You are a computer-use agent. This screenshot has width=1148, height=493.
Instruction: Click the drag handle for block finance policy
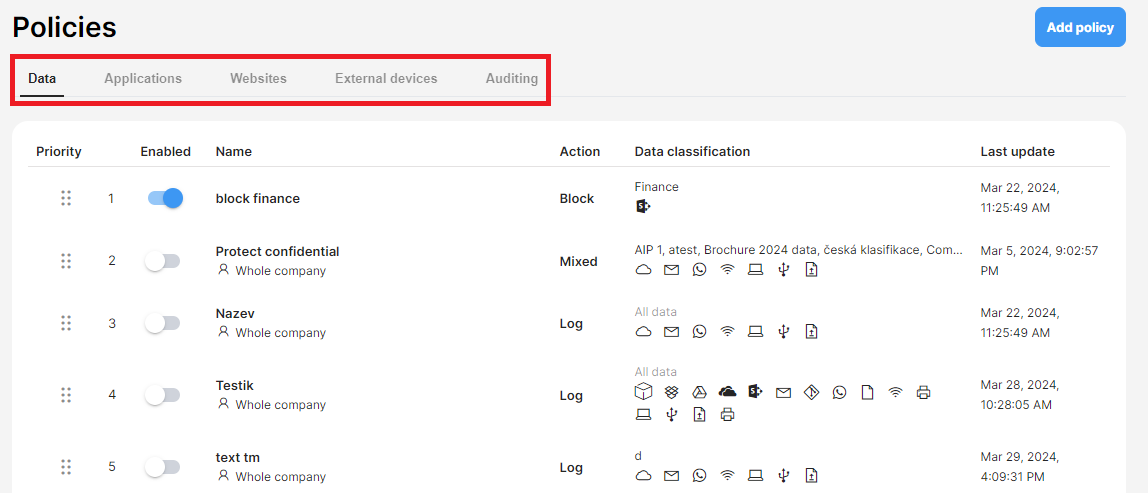tap(66, 199)
